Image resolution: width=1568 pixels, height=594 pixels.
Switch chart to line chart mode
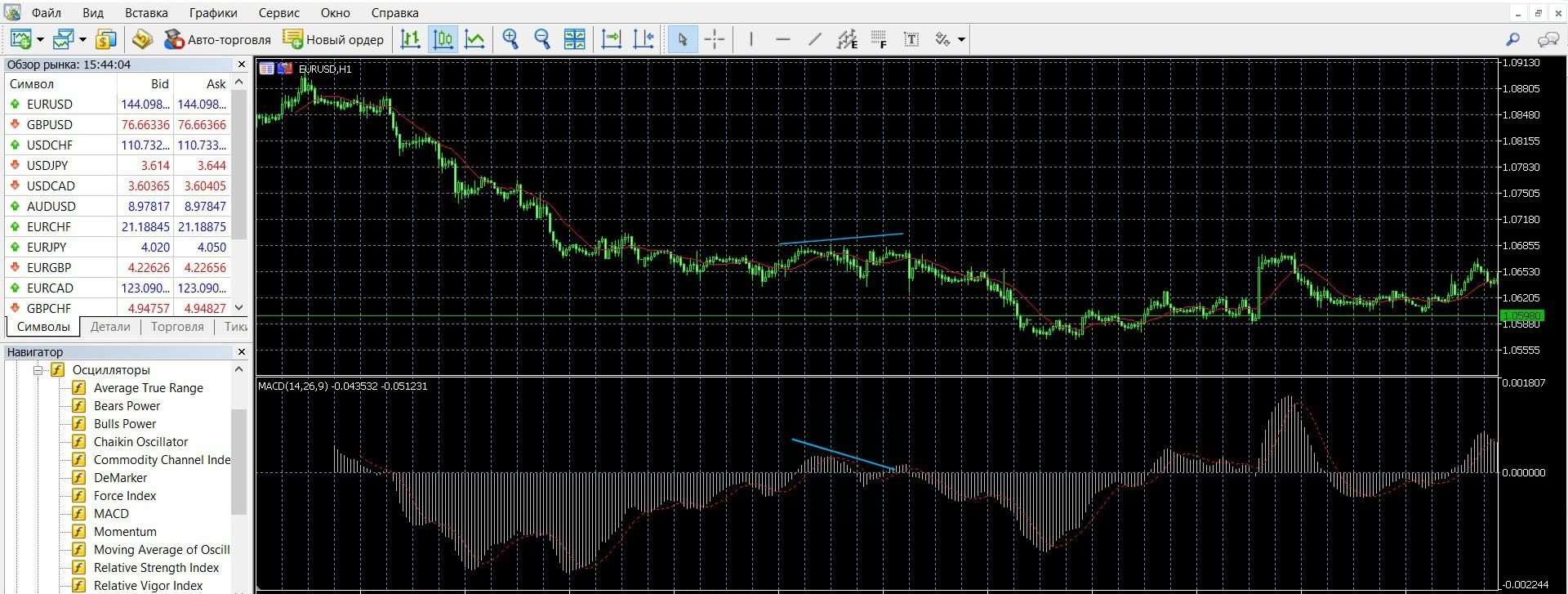point(474,39)
